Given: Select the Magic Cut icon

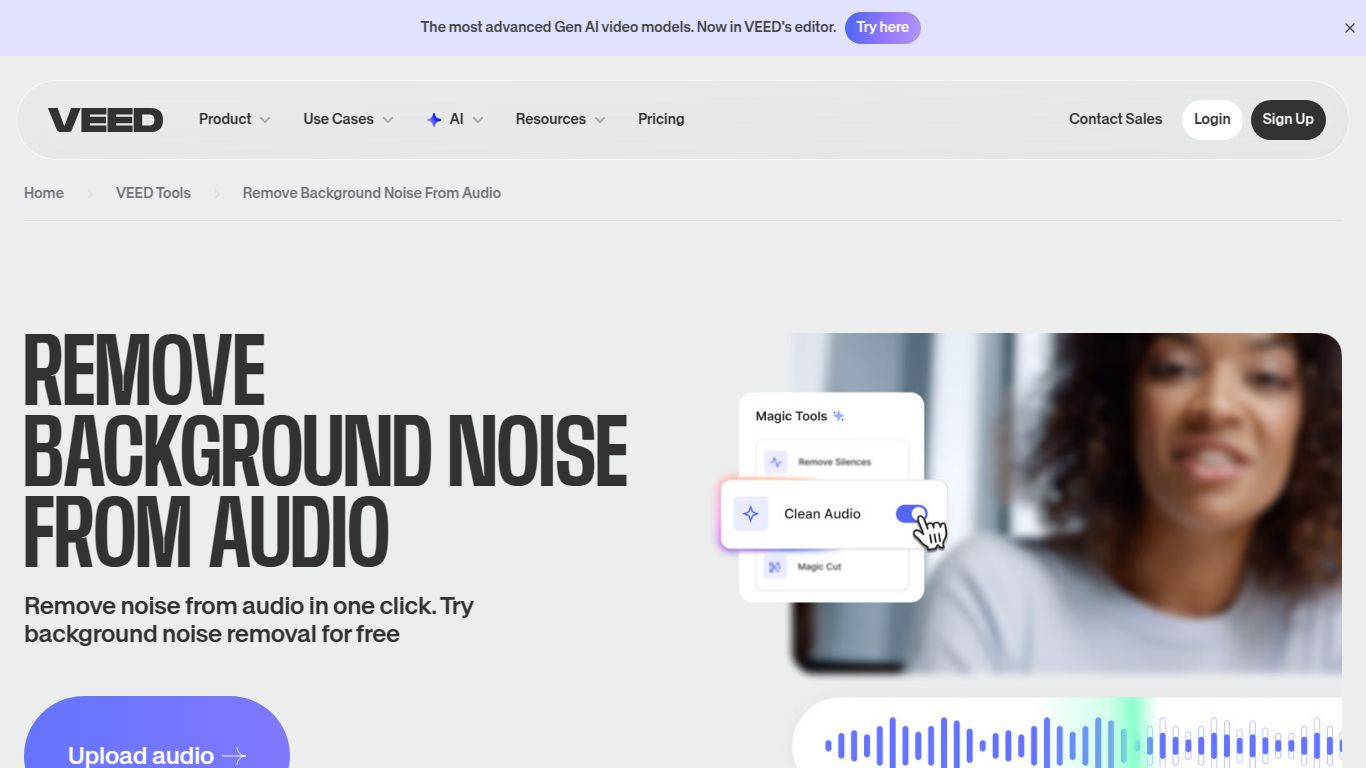Looking at the screenshot, I should [x=773, y=566].
